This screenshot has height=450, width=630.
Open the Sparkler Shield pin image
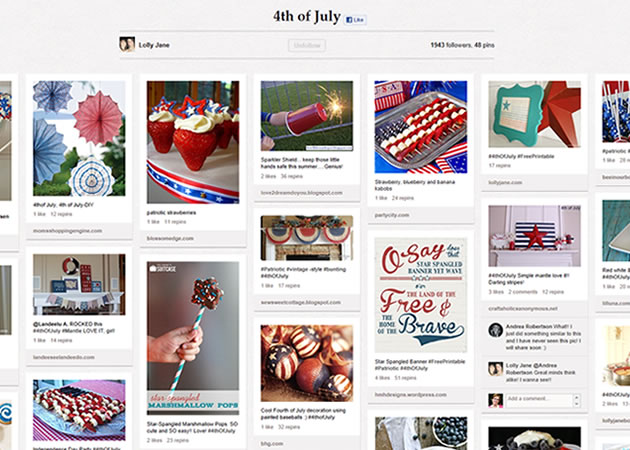click(307, 116)
